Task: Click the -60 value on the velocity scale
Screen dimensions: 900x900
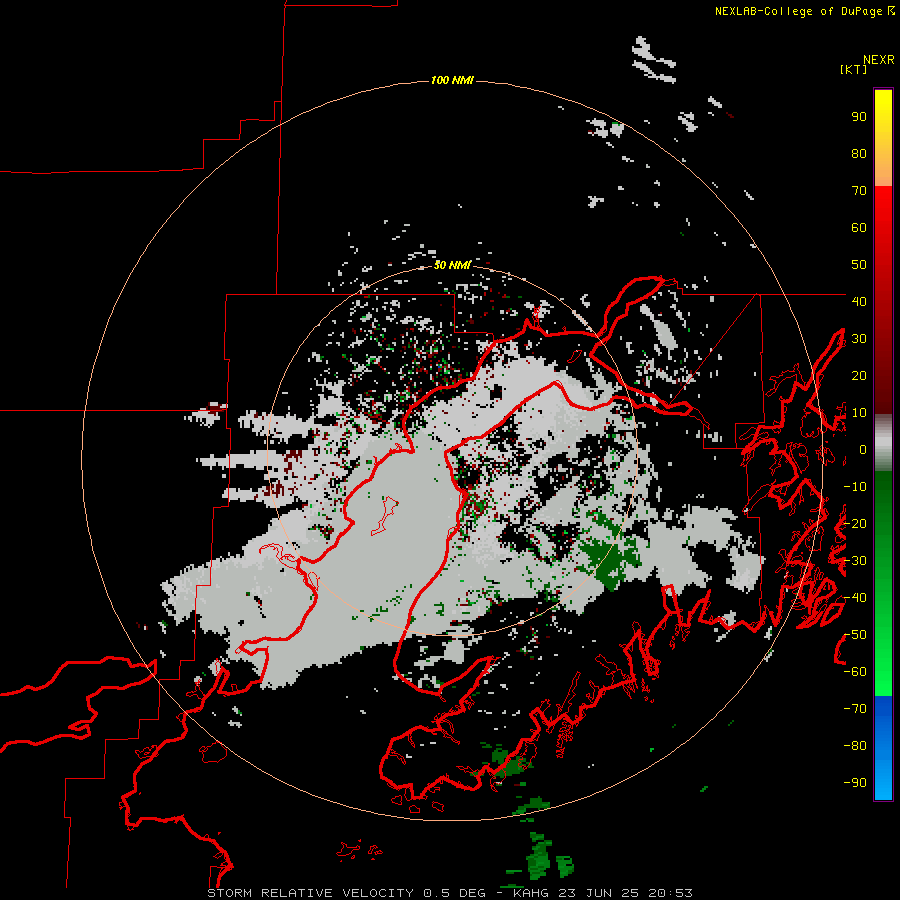Action: click(x=855, y=672)
